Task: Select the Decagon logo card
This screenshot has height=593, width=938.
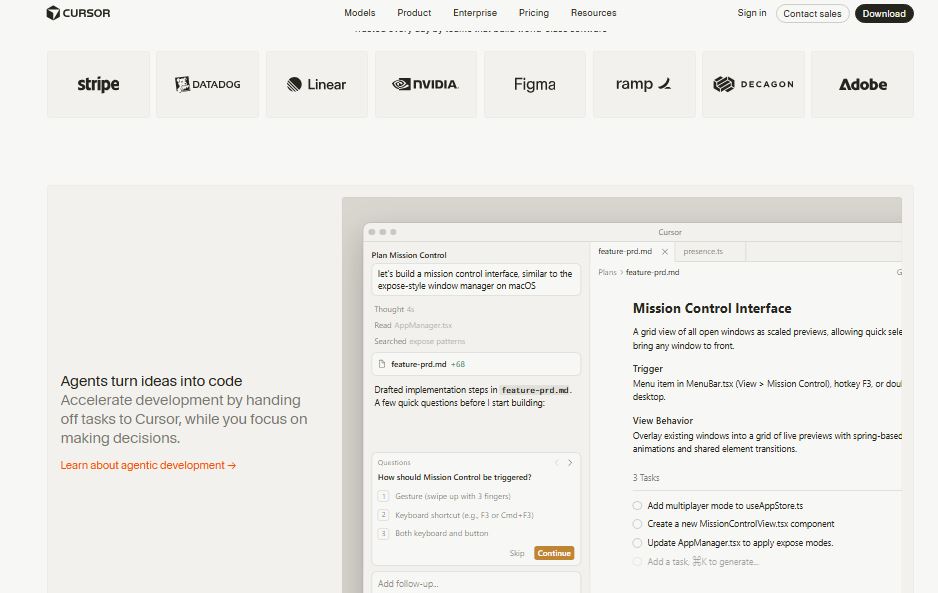Action: tap(753, 84)
